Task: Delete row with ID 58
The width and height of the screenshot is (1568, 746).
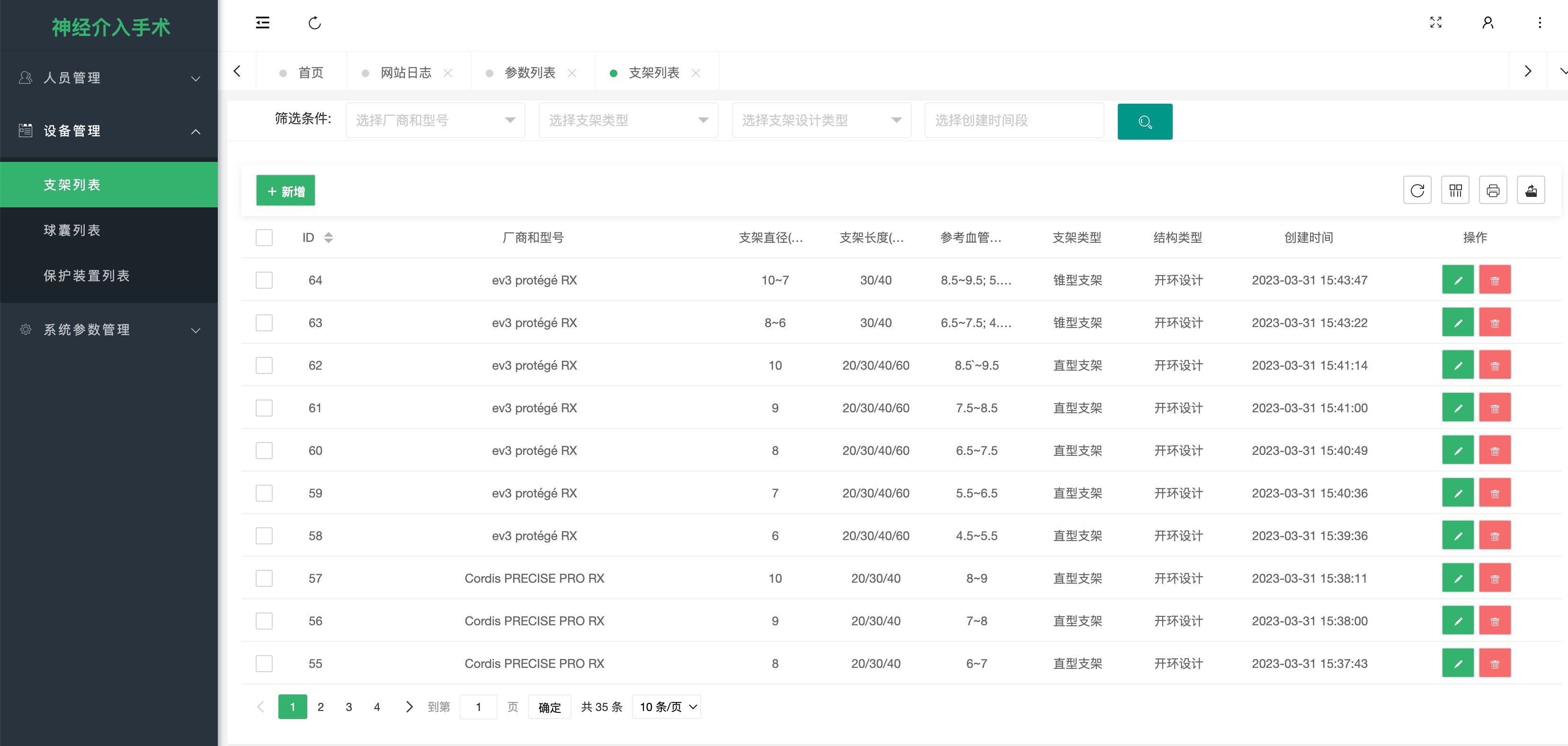Action: (1495, 535)
